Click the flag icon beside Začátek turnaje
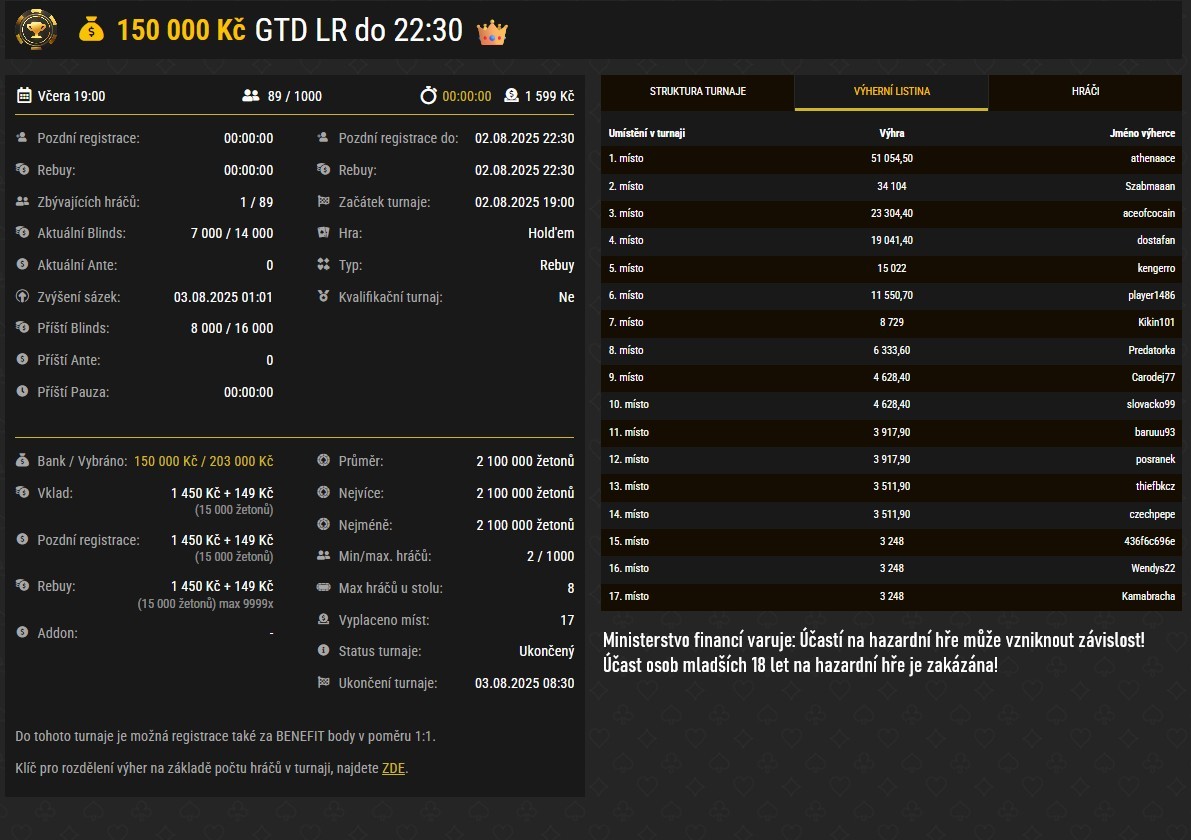Viewport: 1191px width, 840px height. (x=323, y=202)
